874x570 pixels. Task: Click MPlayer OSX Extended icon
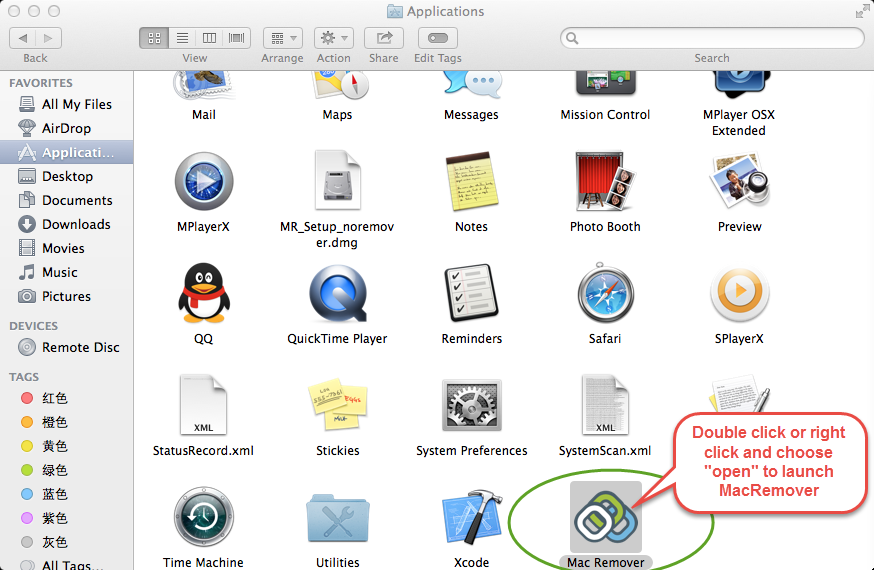(740, 84)
